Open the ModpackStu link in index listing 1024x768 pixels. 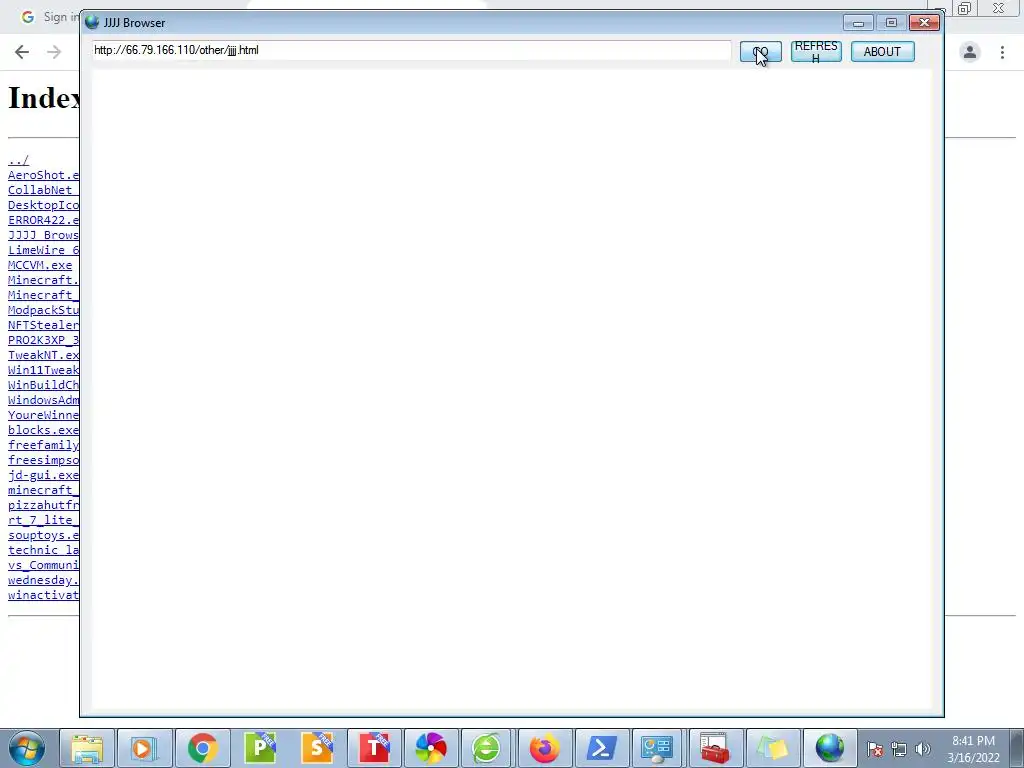(43, 310)
